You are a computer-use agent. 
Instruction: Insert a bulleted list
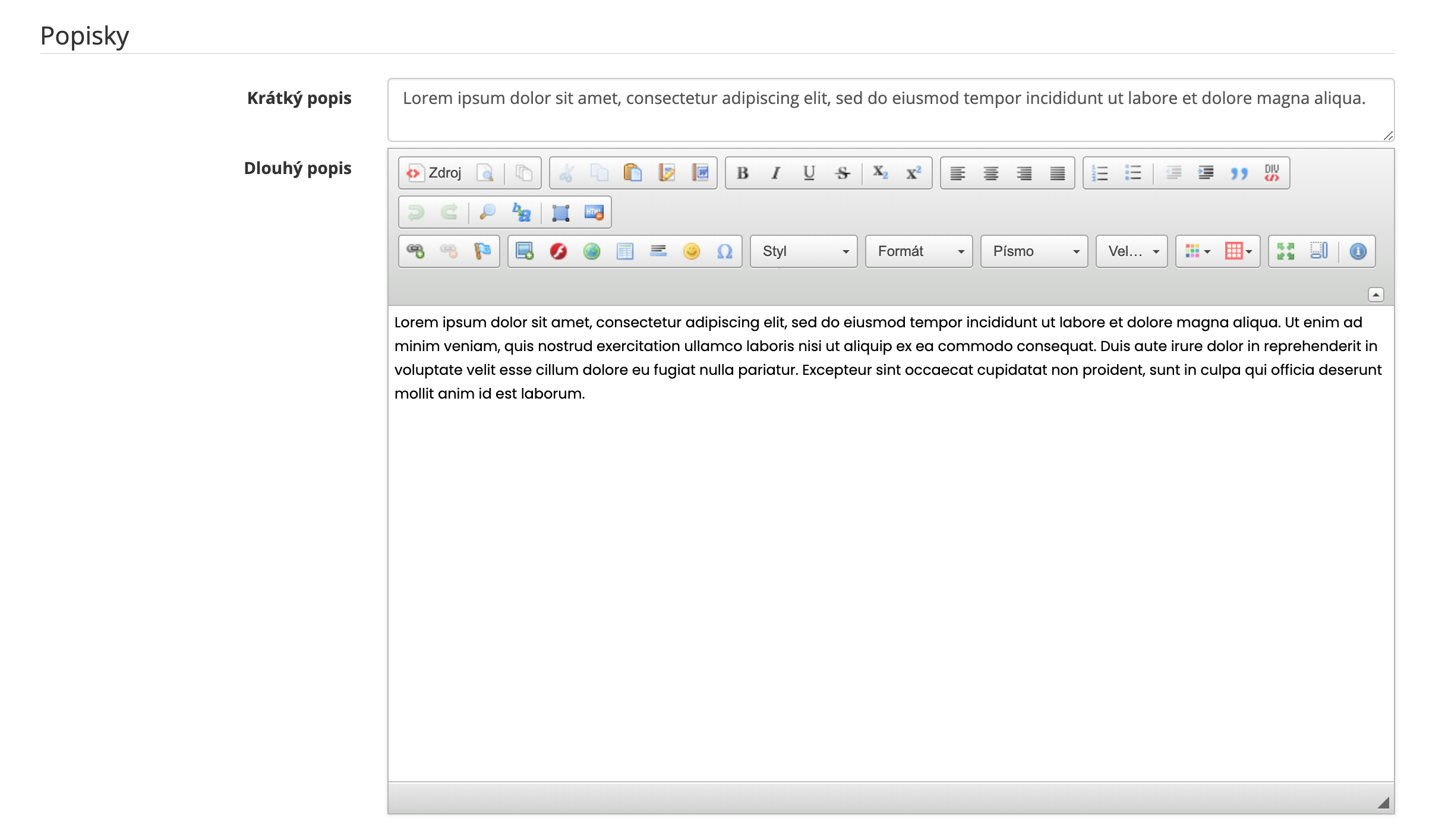click(x=1133, y=173)
